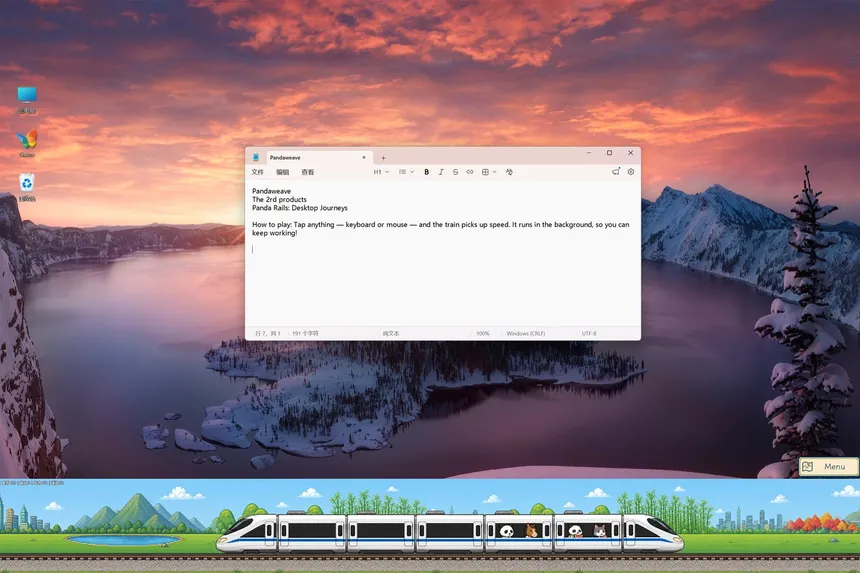Select the Recycle Bin desktop icon
Image resolution: width=860 pixels, height=573 pixels.
tap(27, 188)
